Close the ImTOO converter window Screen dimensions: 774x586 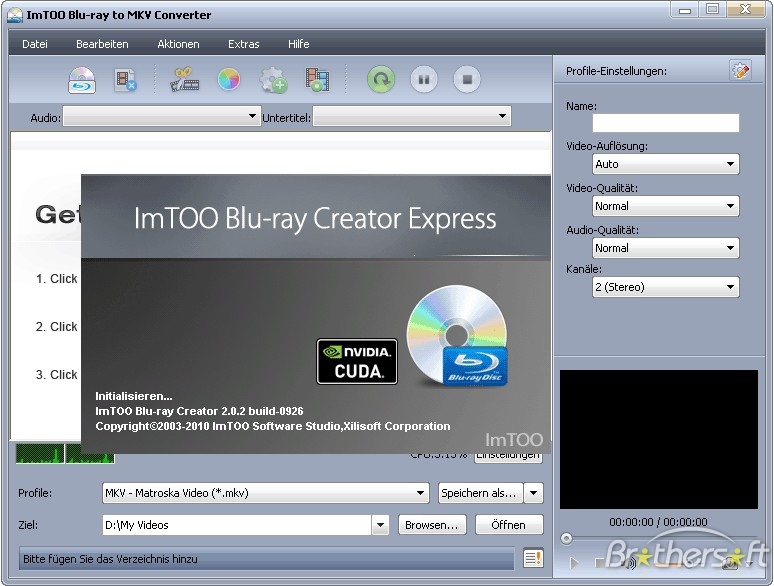point(745,9)
